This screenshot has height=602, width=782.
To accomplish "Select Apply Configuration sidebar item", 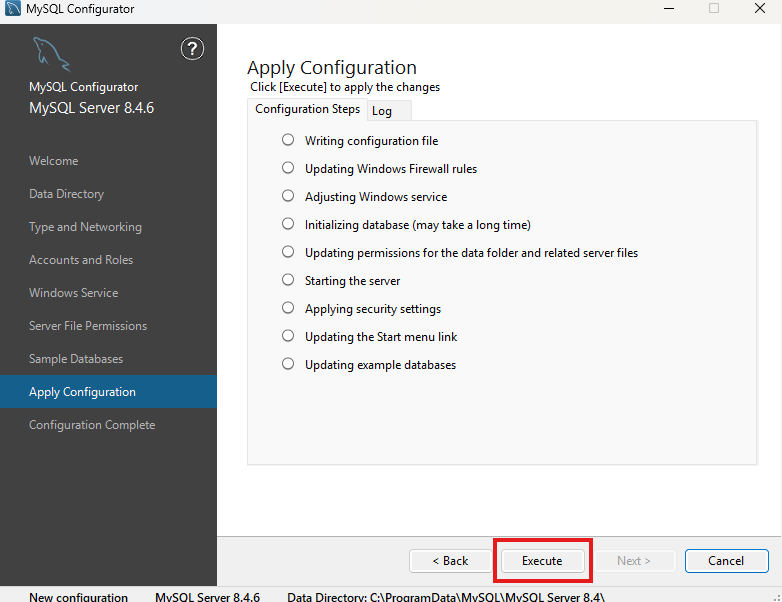I will pyautogui.click(x=108, y=392).
